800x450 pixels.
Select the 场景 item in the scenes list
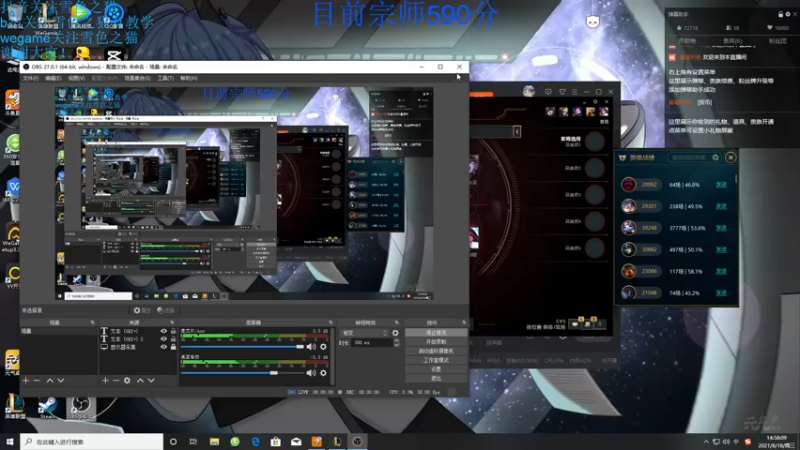coord(58,331)
